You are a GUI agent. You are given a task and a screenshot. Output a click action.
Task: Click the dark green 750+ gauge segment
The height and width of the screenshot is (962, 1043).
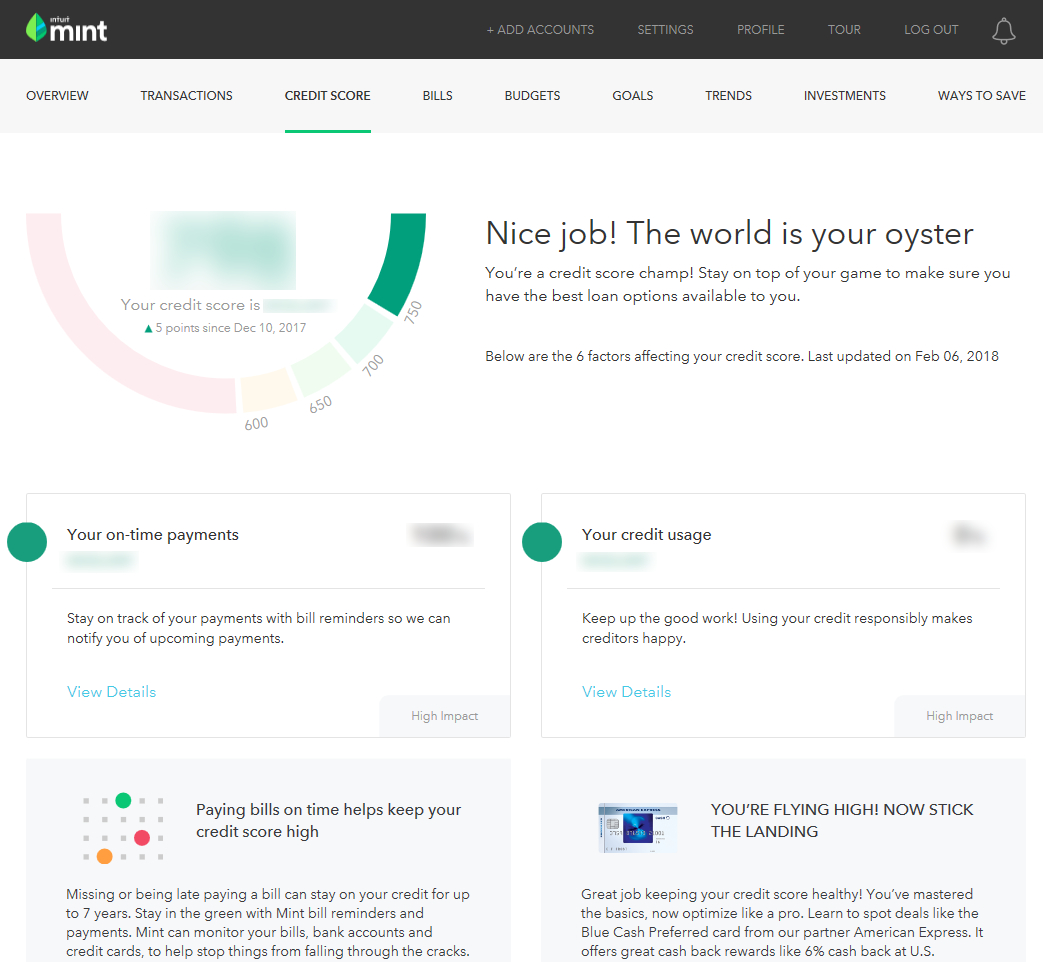click(402, 261)
